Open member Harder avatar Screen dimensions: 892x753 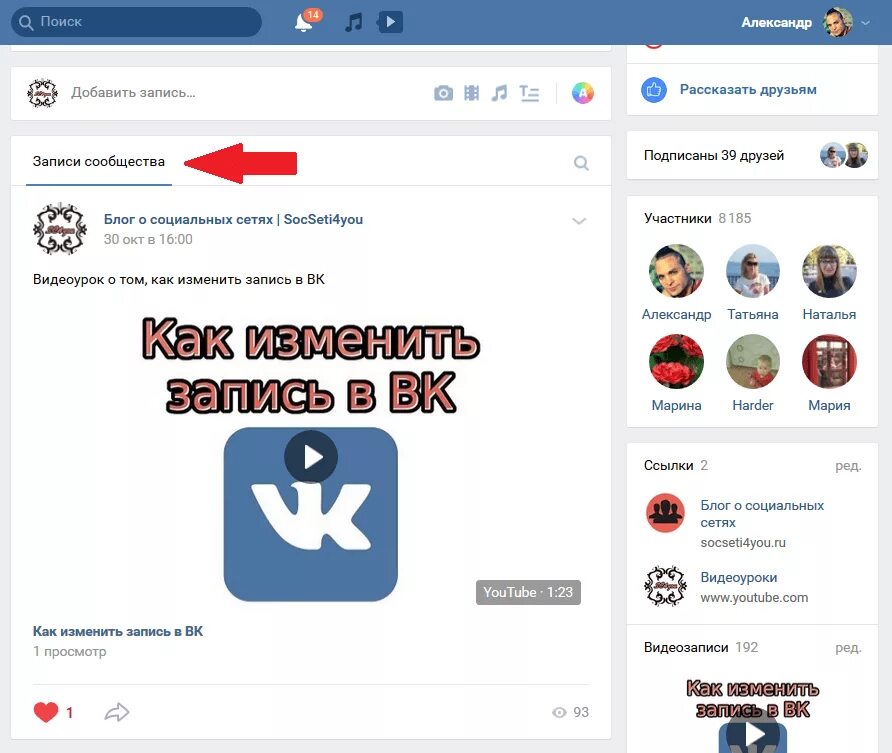point(753,362)
